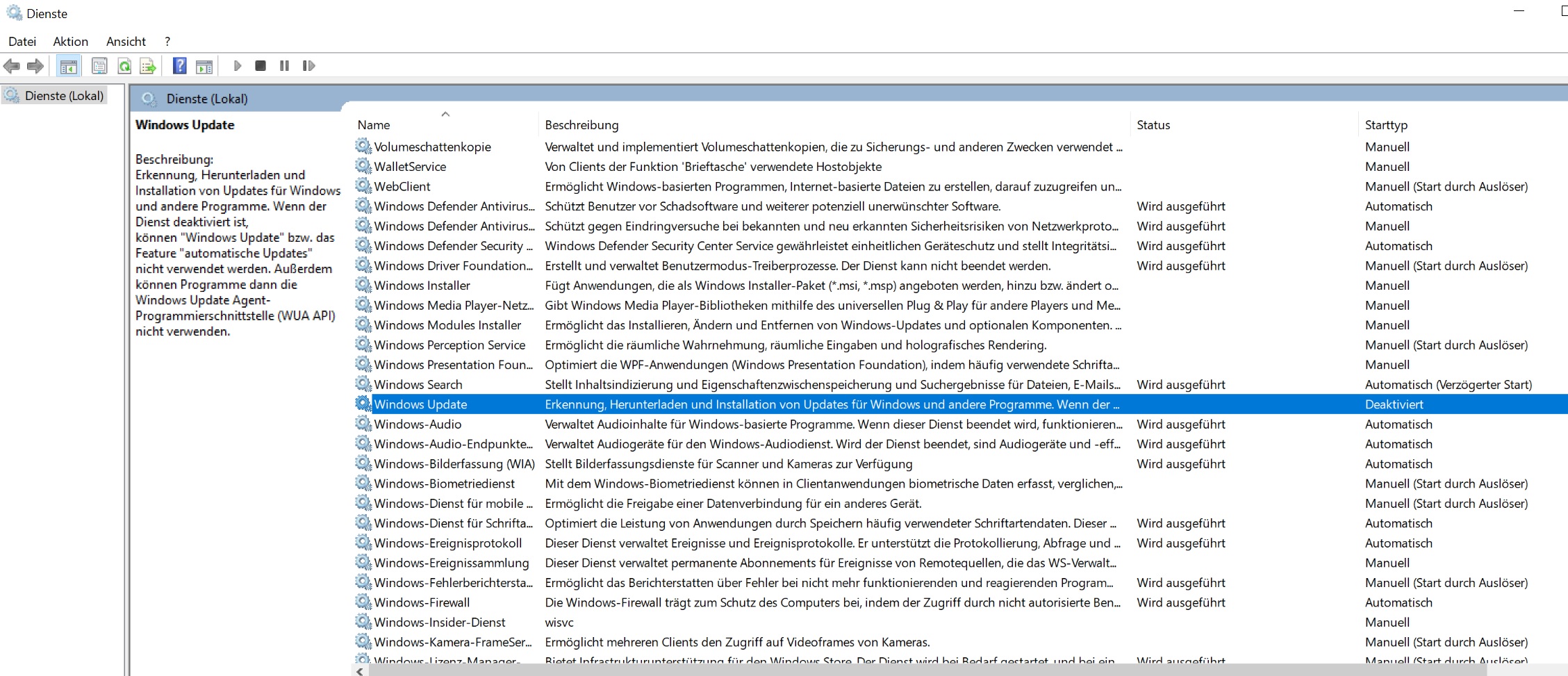
Task: Click the Wird ausgeführt status of Windows-Firewall
Action: coord(1181,602)
